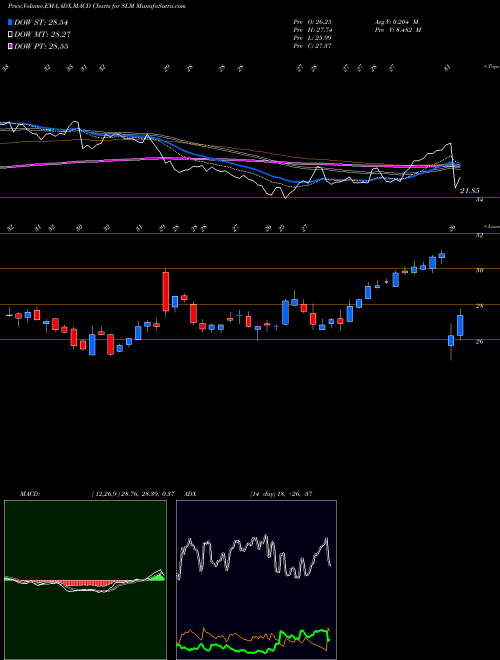Click the MACD '(12,26,9) 28.76, 28.39, 0.37' values
Screen dimensions: 500x660
click(132, 493)
